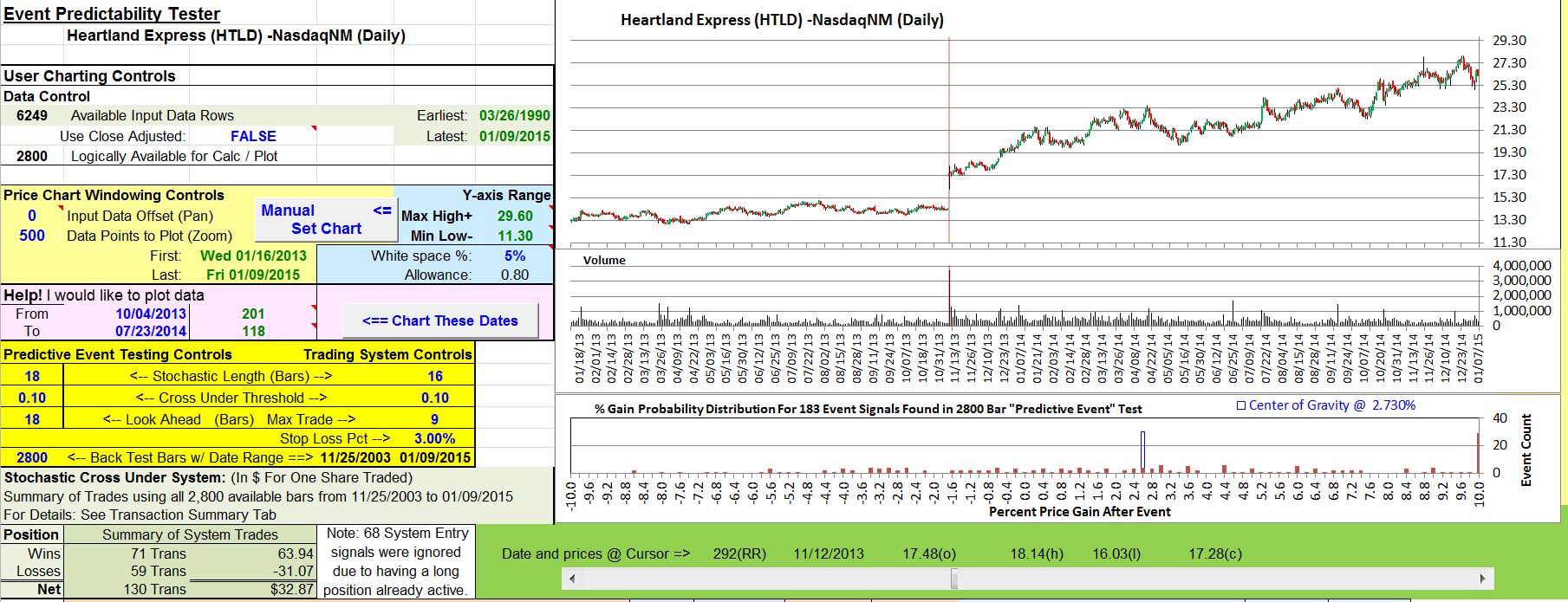
Task: Click the cursor high price 18.14(h)
Action: click(x=1037, y=553)
